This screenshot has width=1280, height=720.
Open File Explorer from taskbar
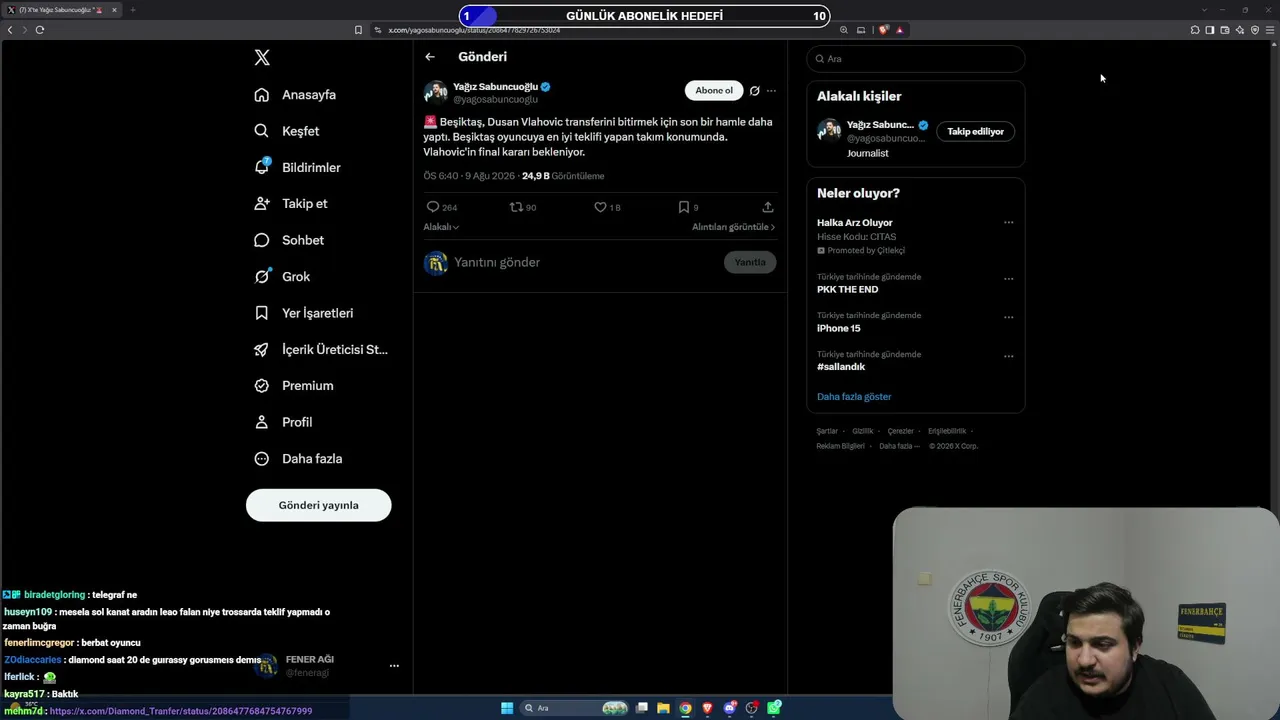coord(663,708)
